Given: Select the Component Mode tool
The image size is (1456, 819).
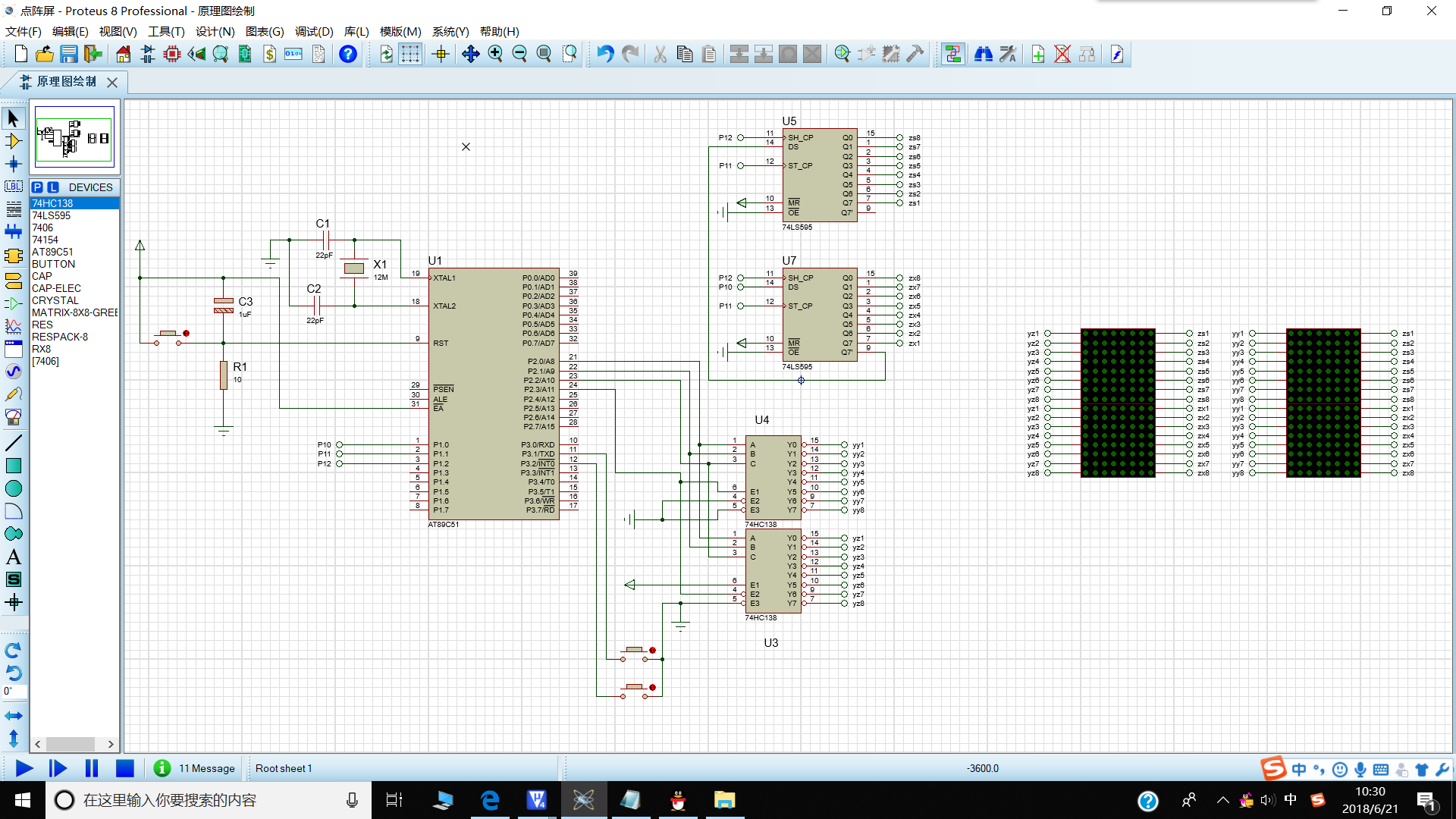Looking at the screenshot, I should coord(14,141).
